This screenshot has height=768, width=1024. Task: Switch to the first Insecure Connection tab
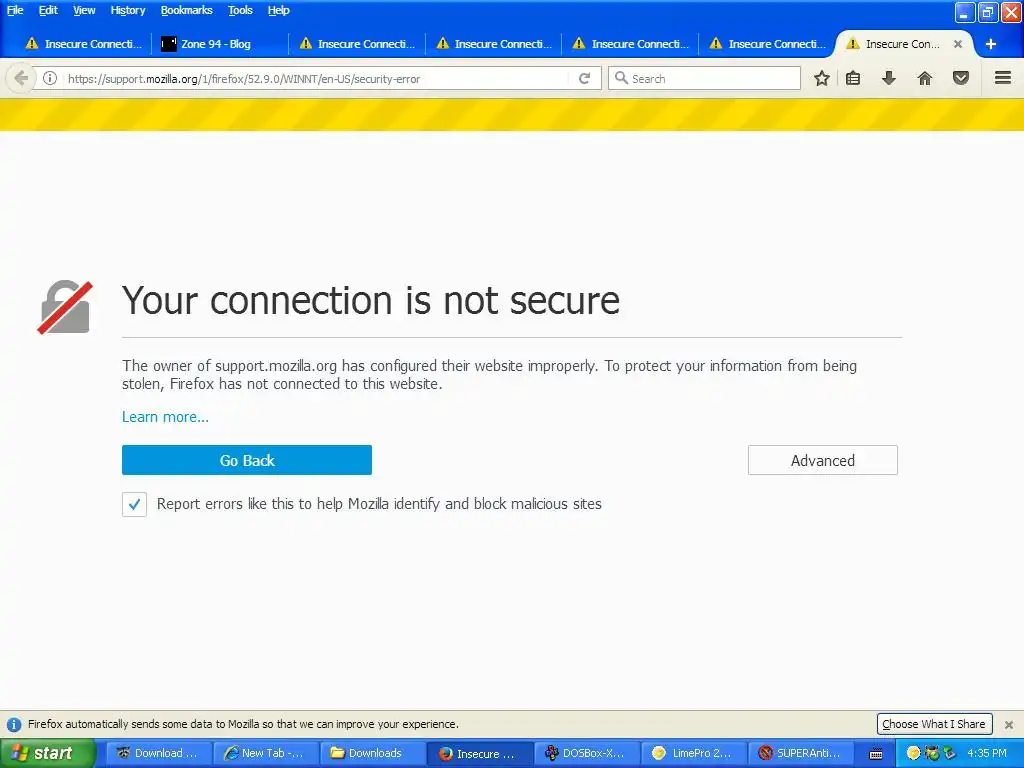(82, 44)
